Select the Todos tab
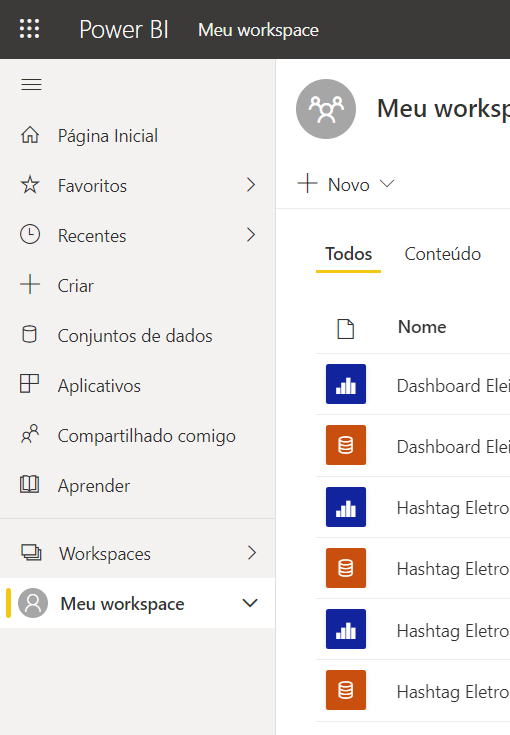510x735 pixels. point(348,254)
